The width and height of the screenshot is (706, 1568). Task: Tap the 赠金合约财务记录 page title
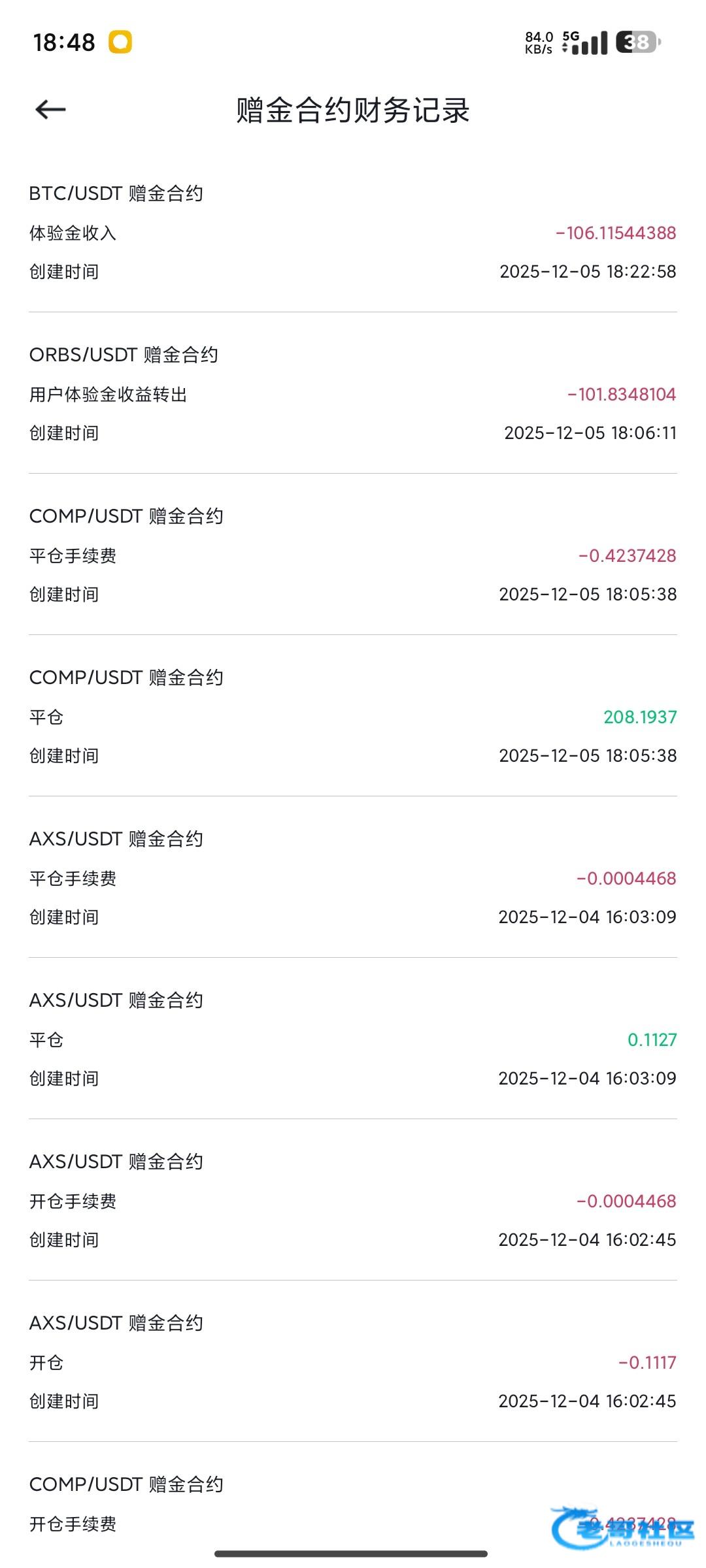pos(353,110)
